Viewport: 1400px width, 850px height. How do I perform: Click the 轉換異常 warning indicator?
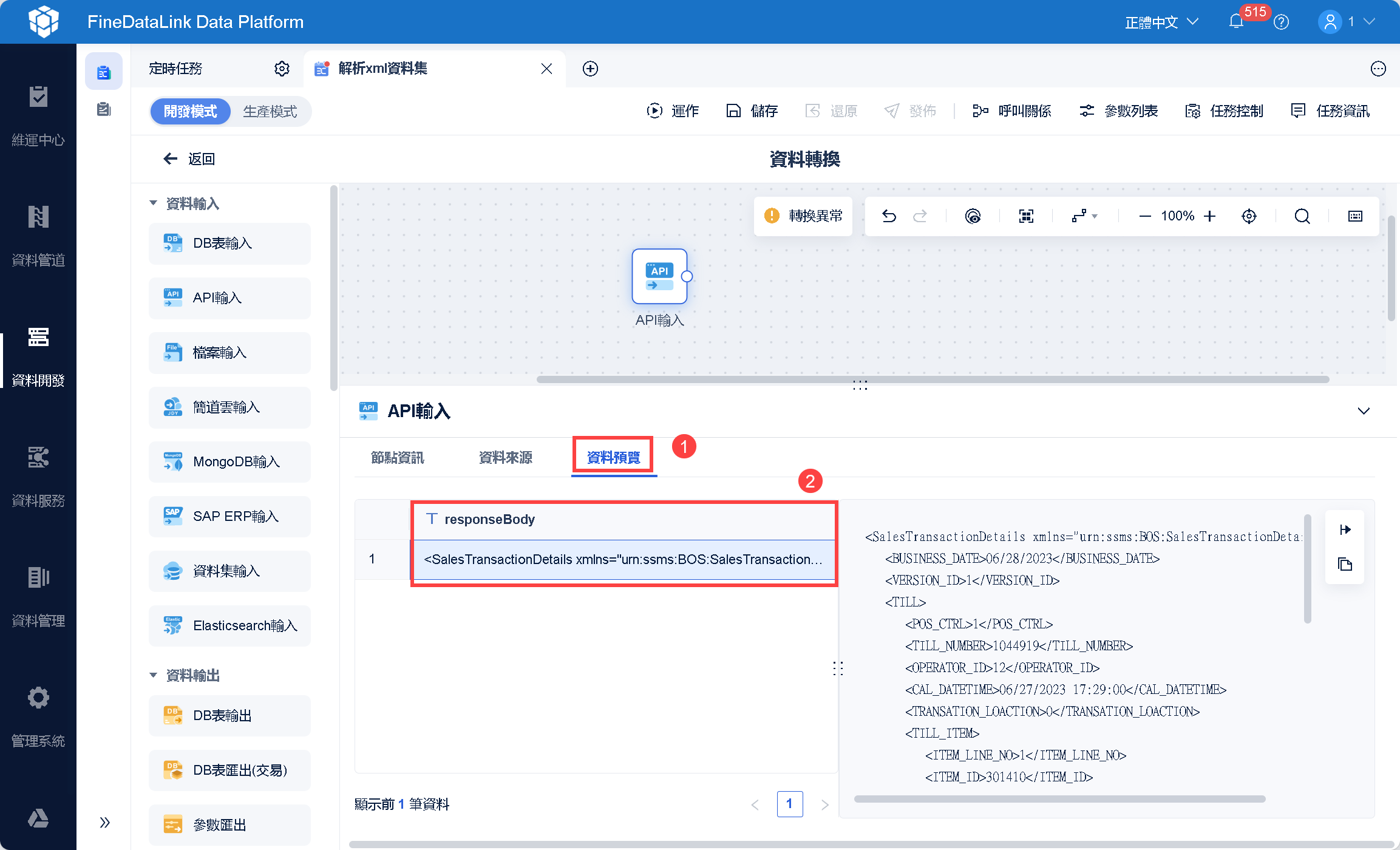pos(803,216)
